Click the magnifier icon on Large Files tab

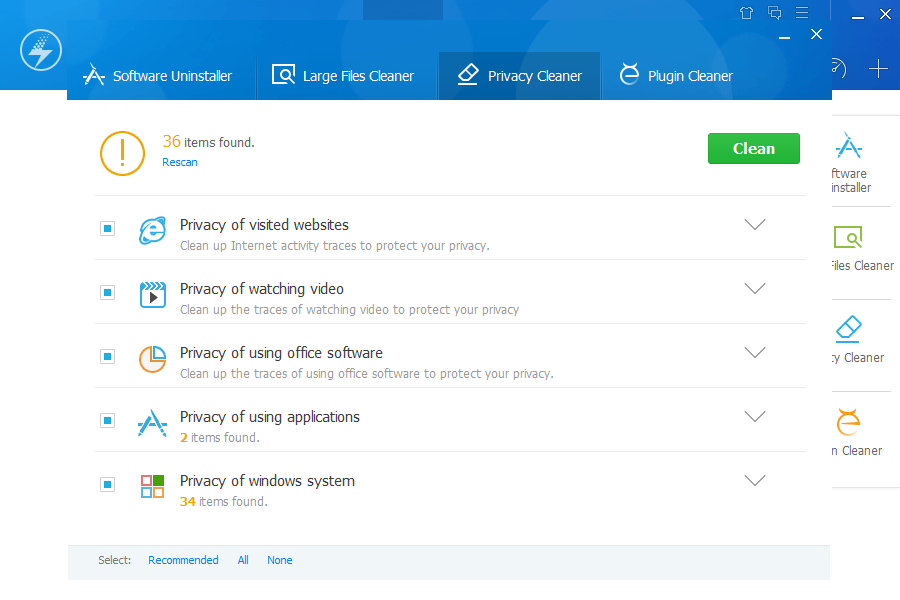284,75
